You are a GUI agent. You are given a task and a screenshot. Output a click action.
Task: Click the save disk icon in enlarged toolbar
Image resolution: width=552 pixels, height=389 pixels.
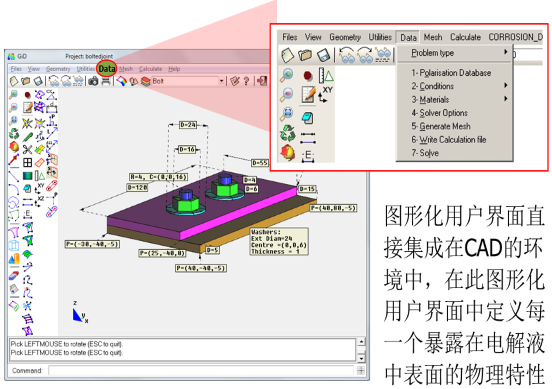[x=323, y=55]
